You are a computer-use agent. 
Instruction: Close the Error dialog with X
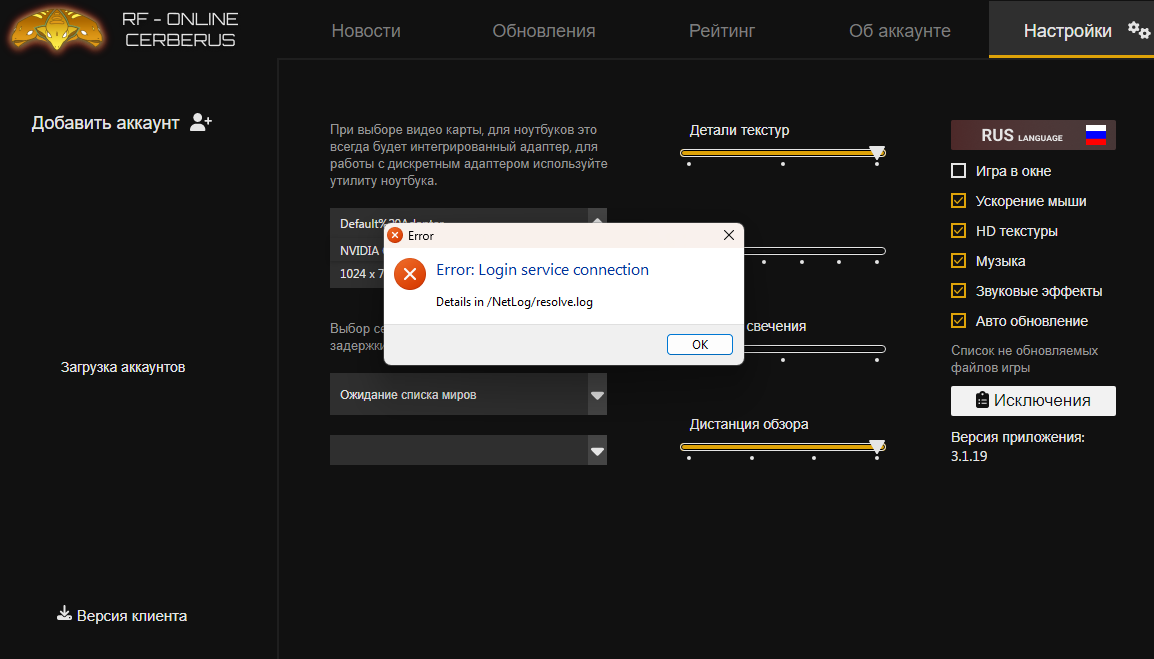(x=729, y=235)
